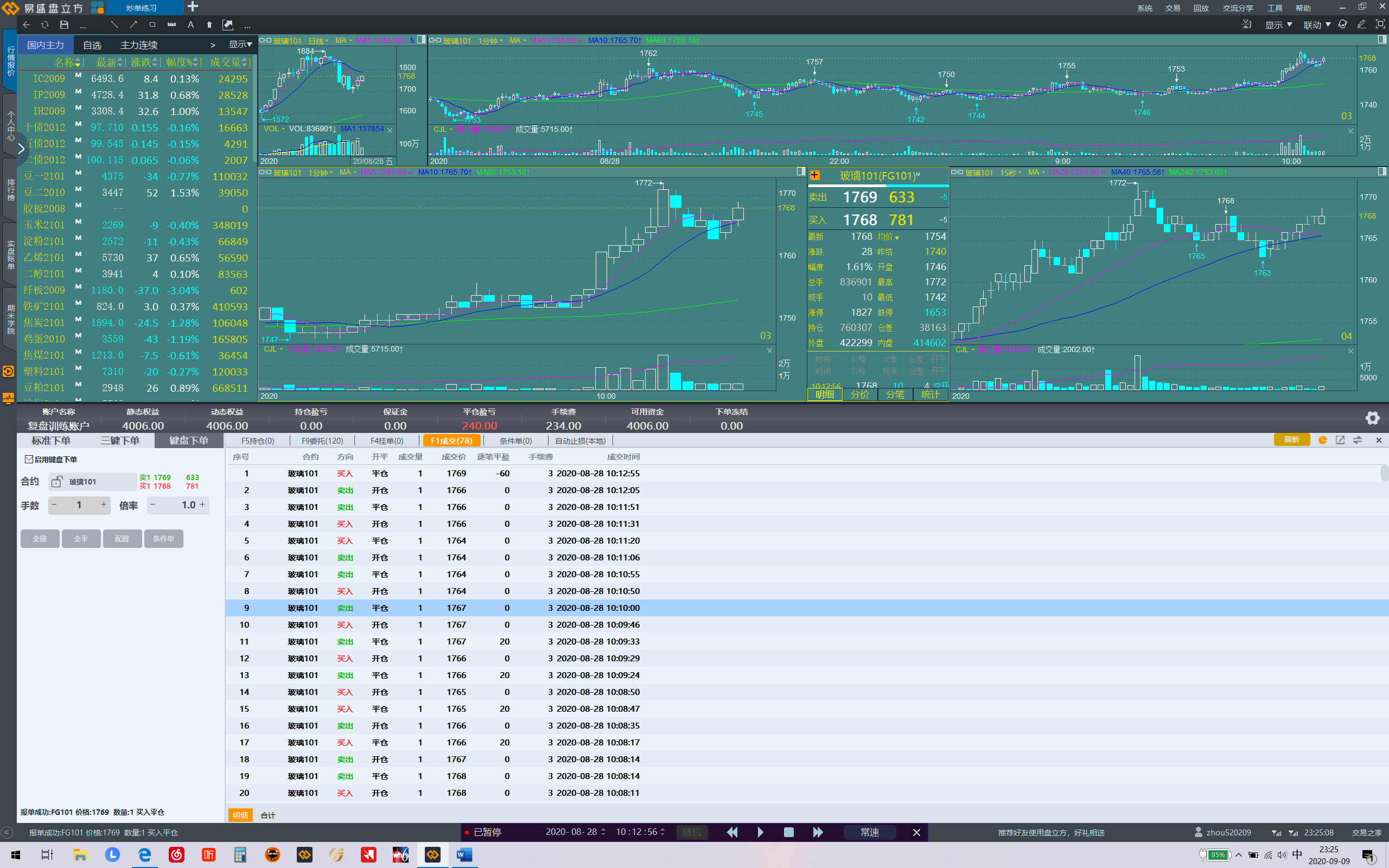
Task: Collapse left sidebar with the chevron arrow
Action: [21, 149]
